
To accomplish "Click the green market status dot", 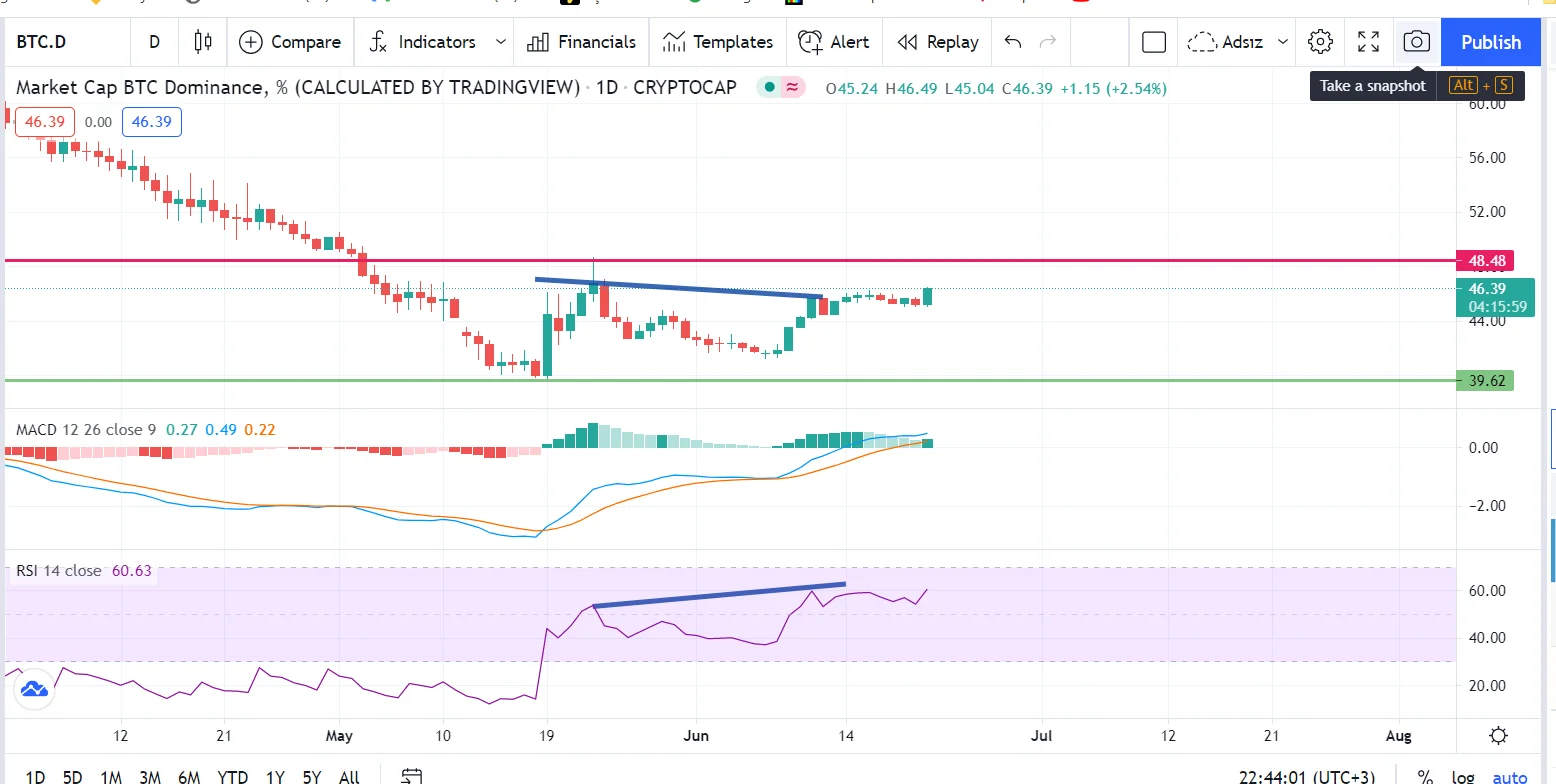I will tap(769, 87).
